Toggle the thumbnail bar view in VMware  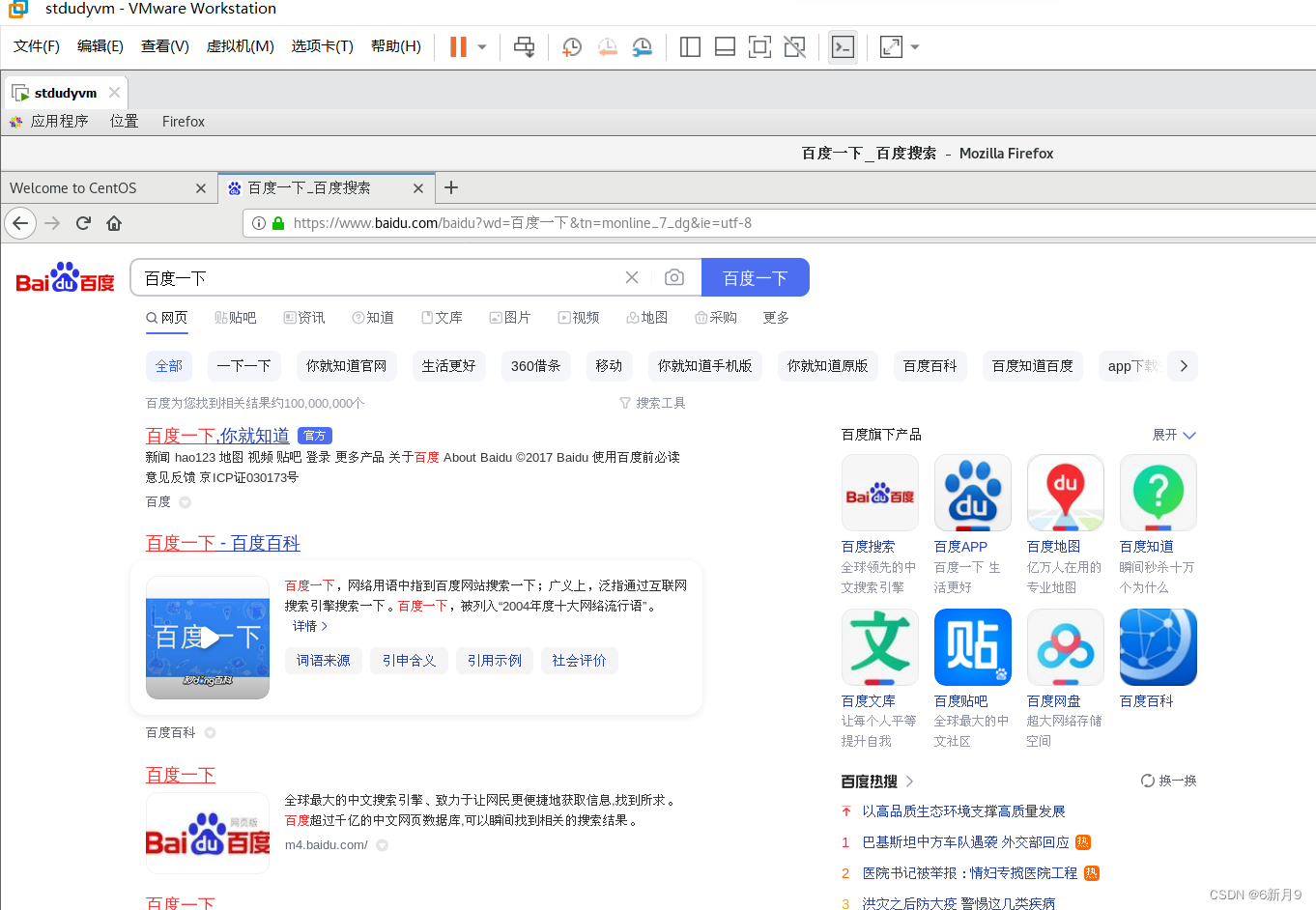725,46
